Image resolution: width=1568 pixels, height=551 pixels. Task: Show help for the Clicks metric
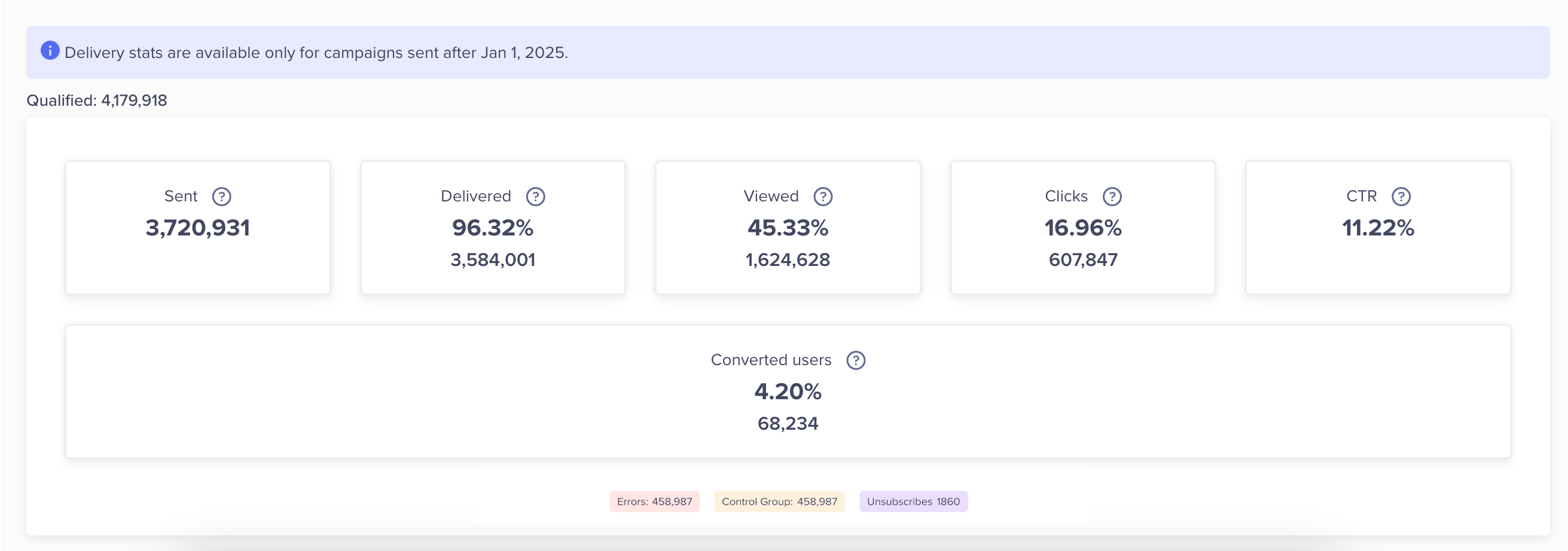[1112, 197]
